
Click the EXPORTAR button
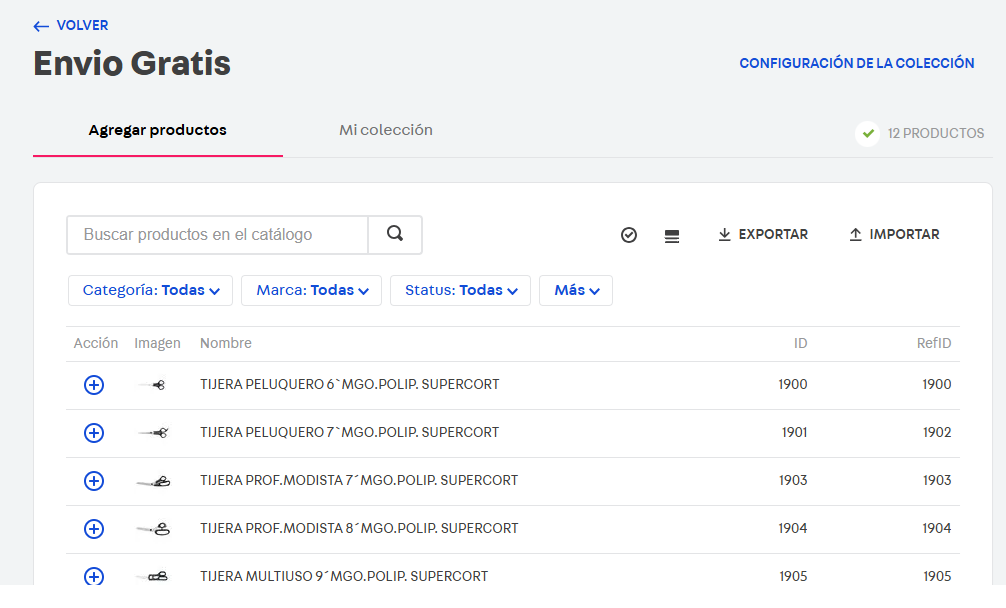pos(763,235)
